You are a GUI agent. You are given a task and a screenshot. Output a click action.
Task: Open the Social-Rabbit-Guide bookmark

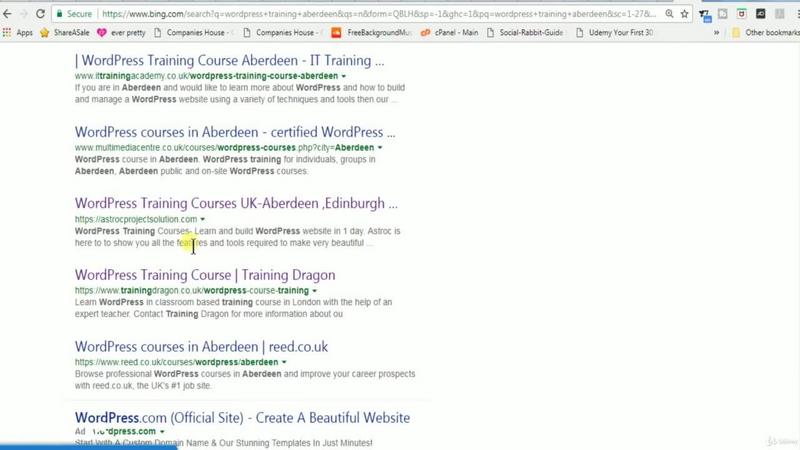click(526, 33)
